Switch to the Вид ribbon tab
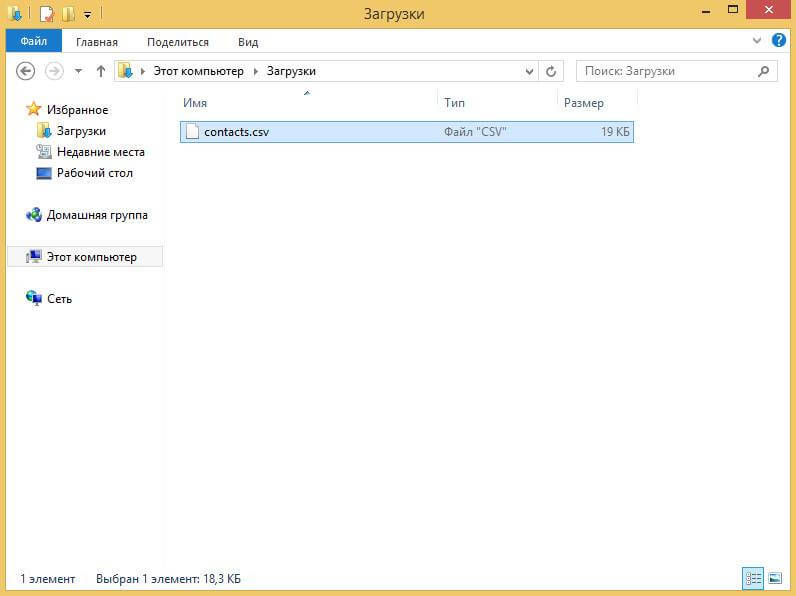Screen dimensions: 796x596 coord(248,42)
